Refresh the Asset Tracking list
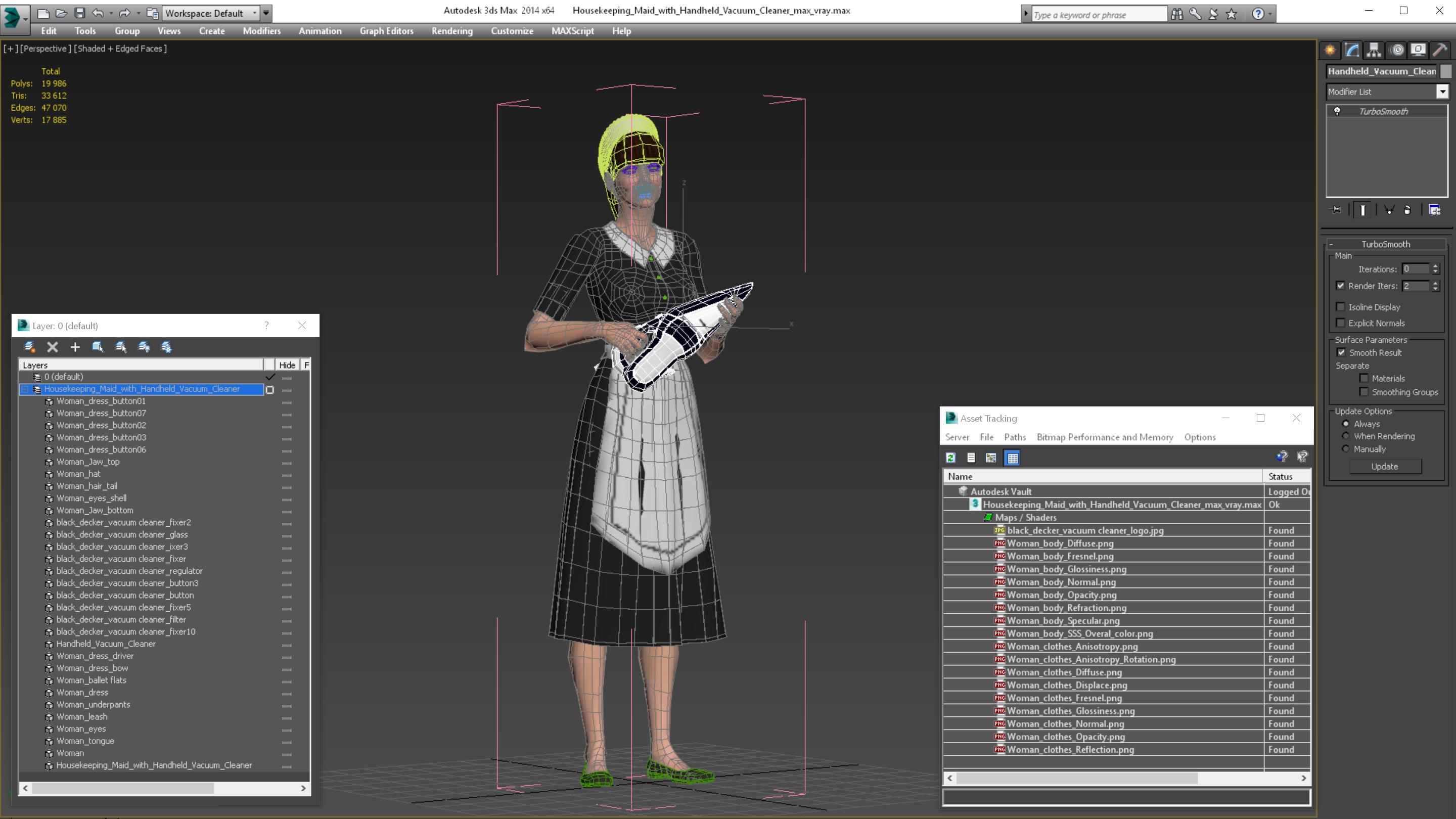Image resolution: width=1456 pixels, height=819 pixels. coord(950,458)
